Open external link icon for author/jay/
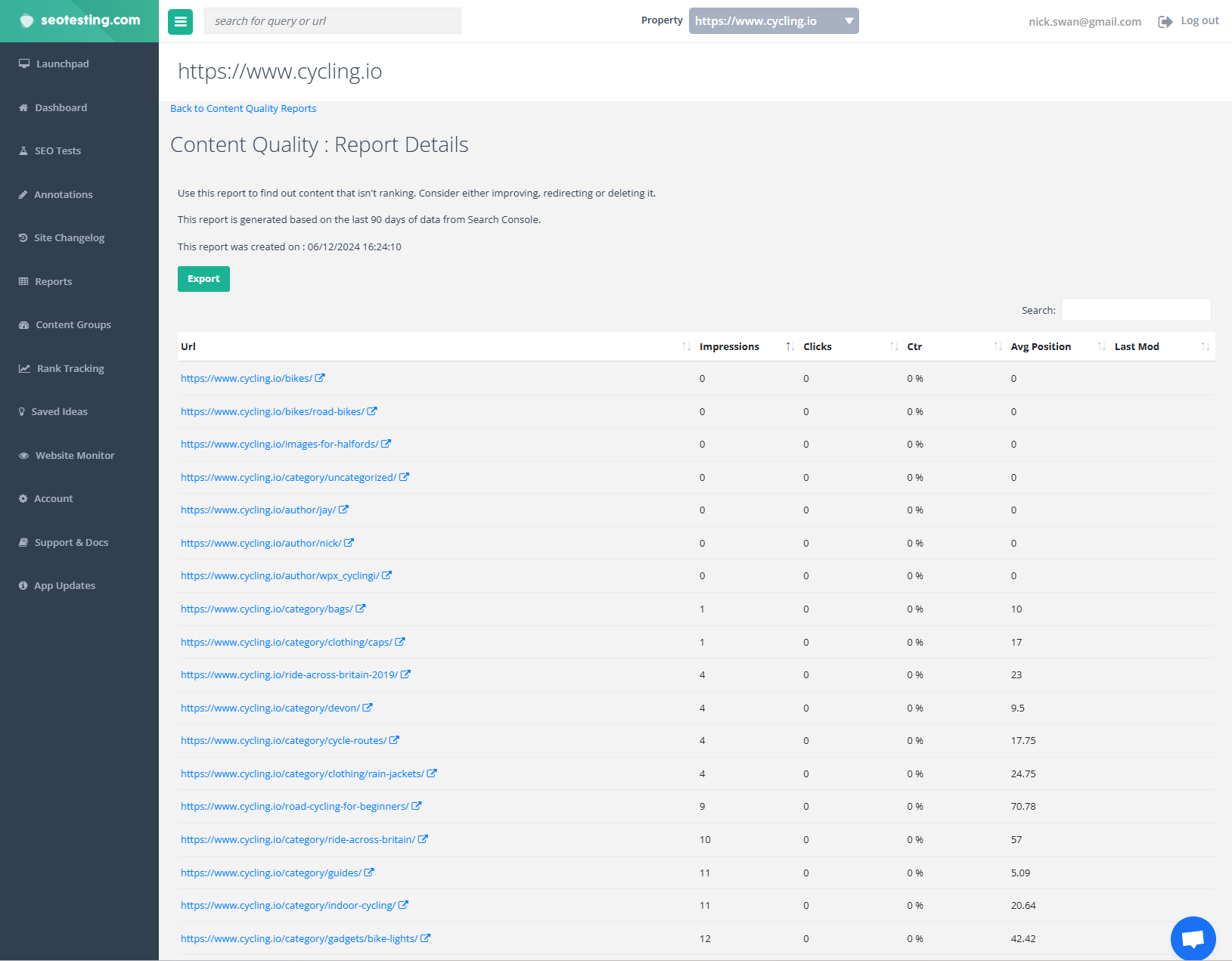This screenshot has width=1232, height=961. (x=343, y=510)
